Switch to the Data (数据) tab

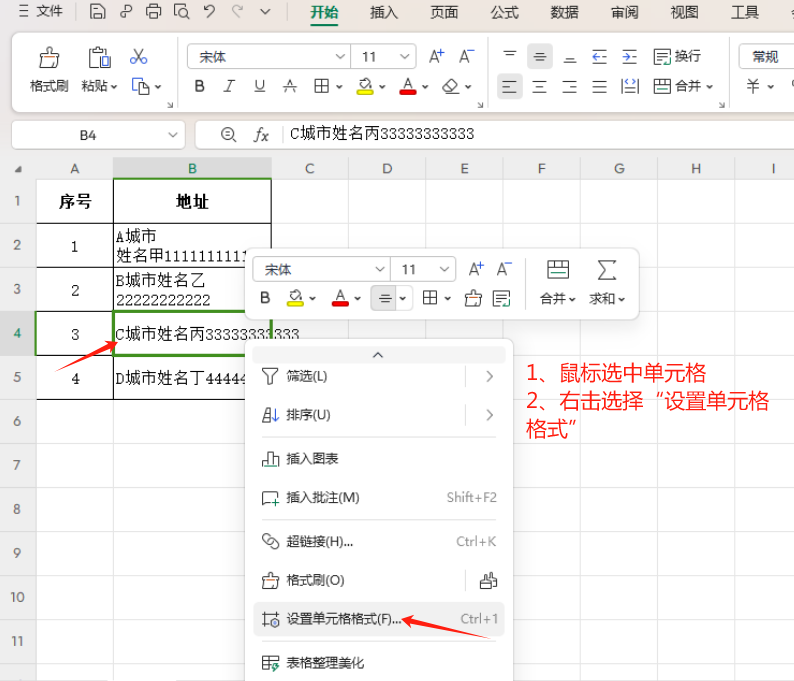(x=564, y=12)
